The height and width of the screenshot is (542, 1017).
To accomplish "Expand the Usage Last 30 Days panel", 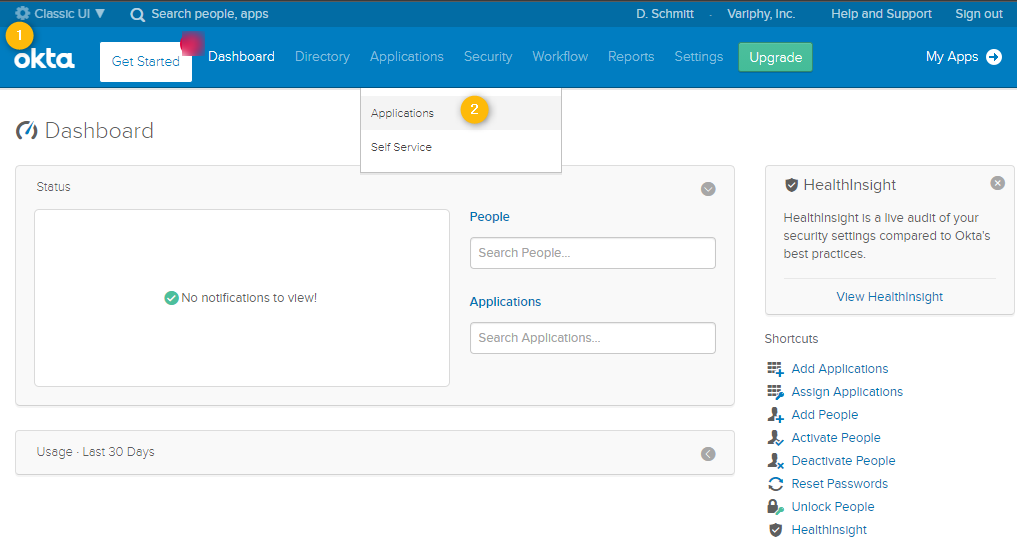I will pos(708,454).
